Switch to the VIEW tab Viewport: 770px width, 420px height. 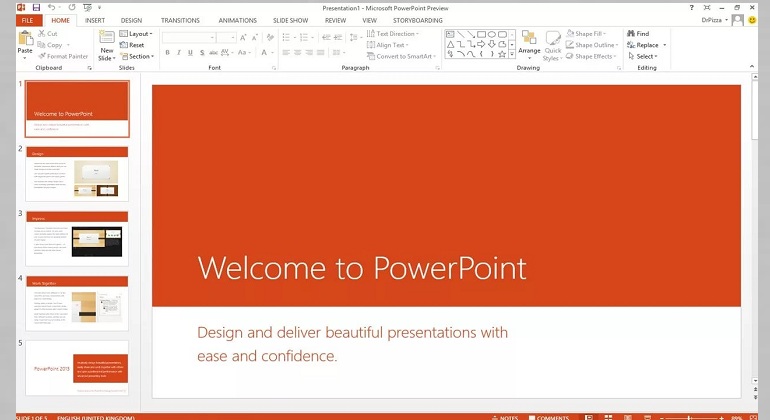click(x=369, y=20)
